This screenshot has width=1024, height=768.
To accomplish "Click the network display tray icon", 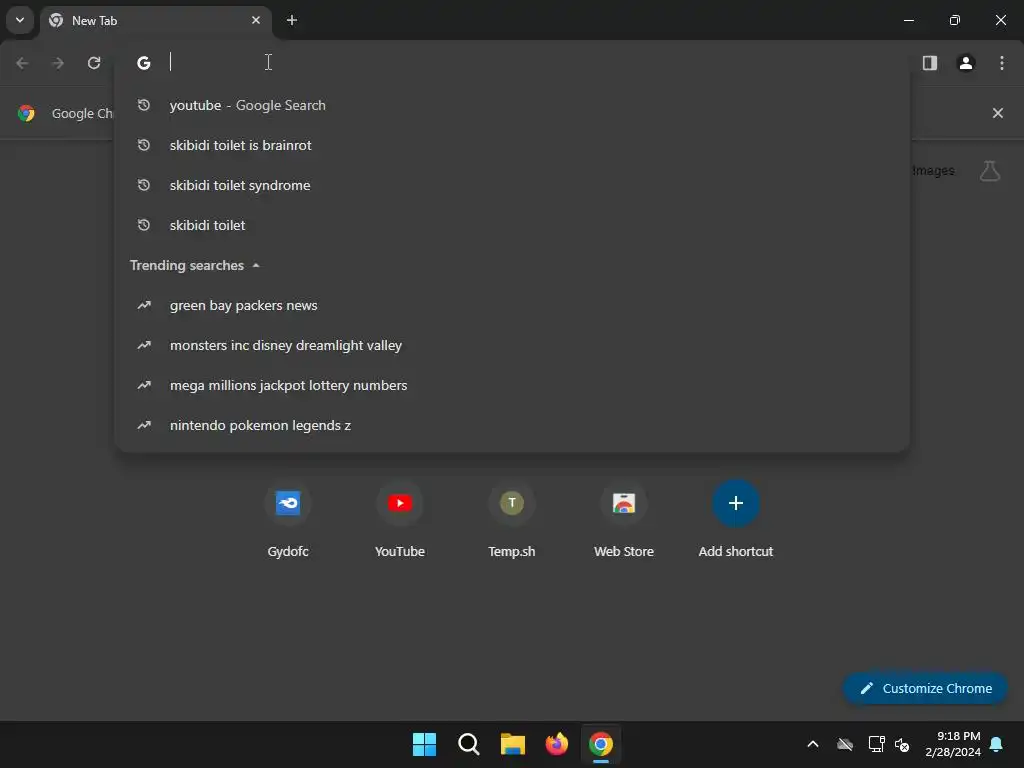I will tap(876, 744).
